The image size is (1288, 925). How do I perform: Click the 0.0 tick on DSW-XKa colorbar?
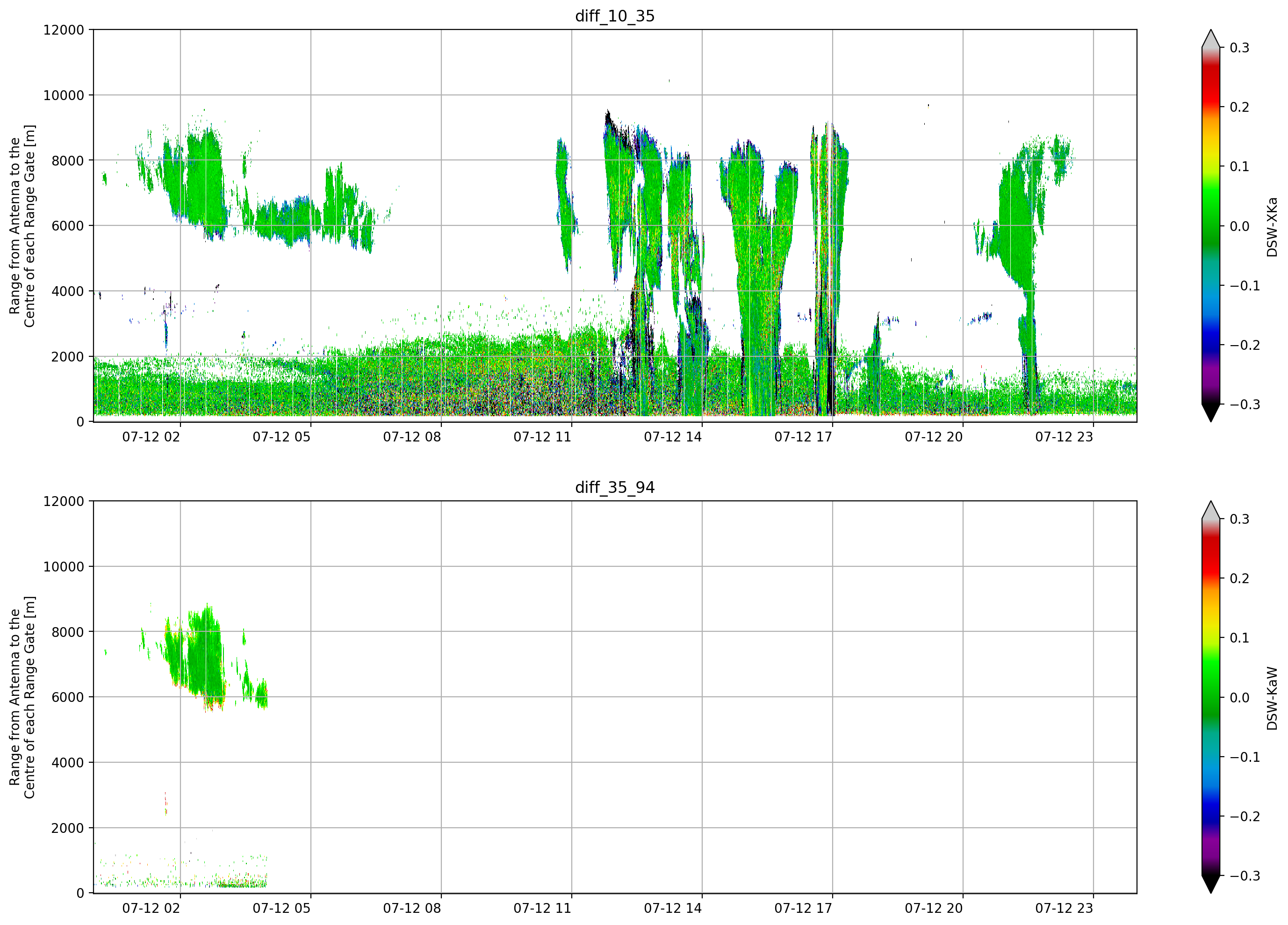(1240, 226)
